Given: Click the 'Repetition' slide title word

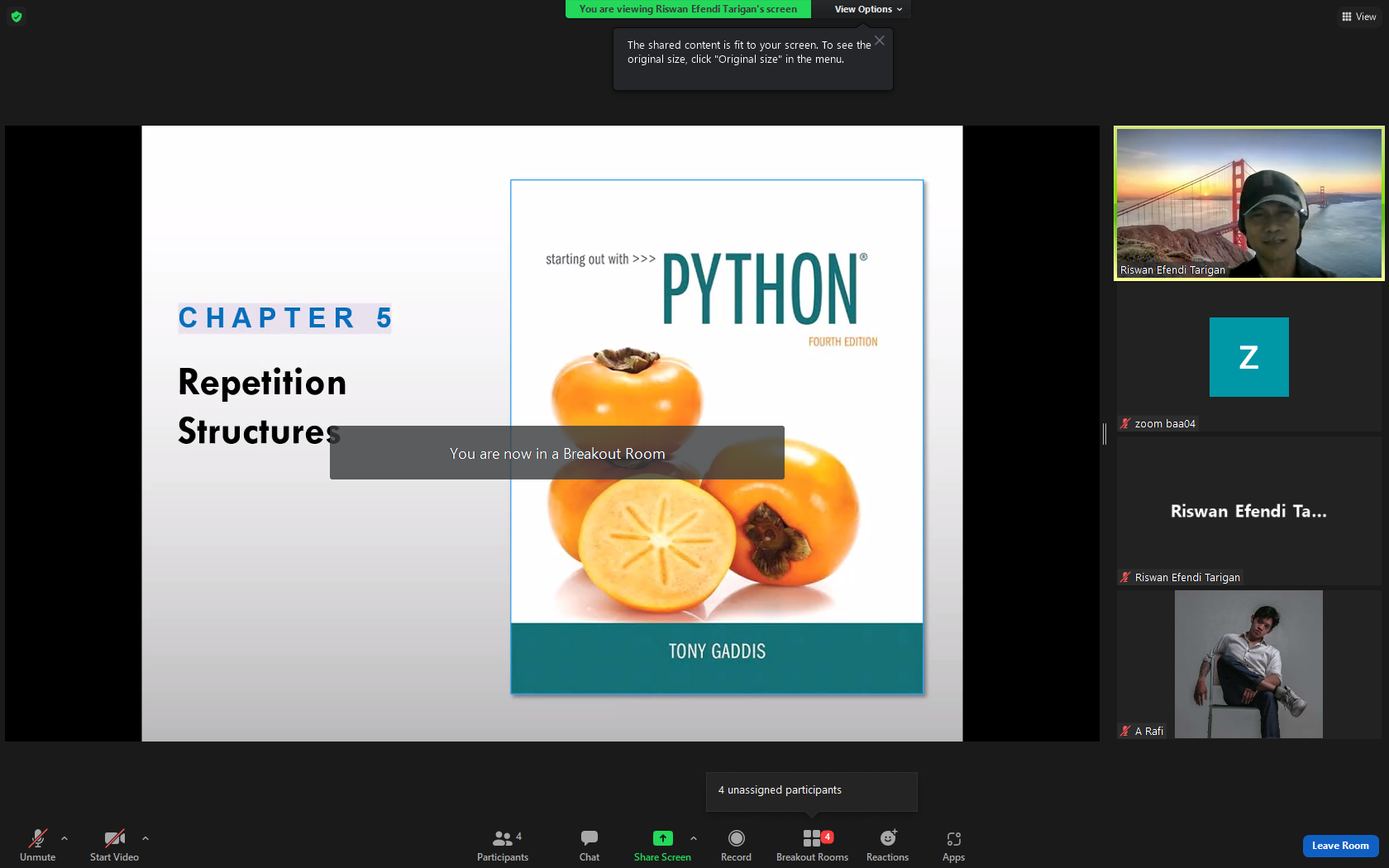Looking at the screenshot, I should pyautogui.click(x=262, y=383).
